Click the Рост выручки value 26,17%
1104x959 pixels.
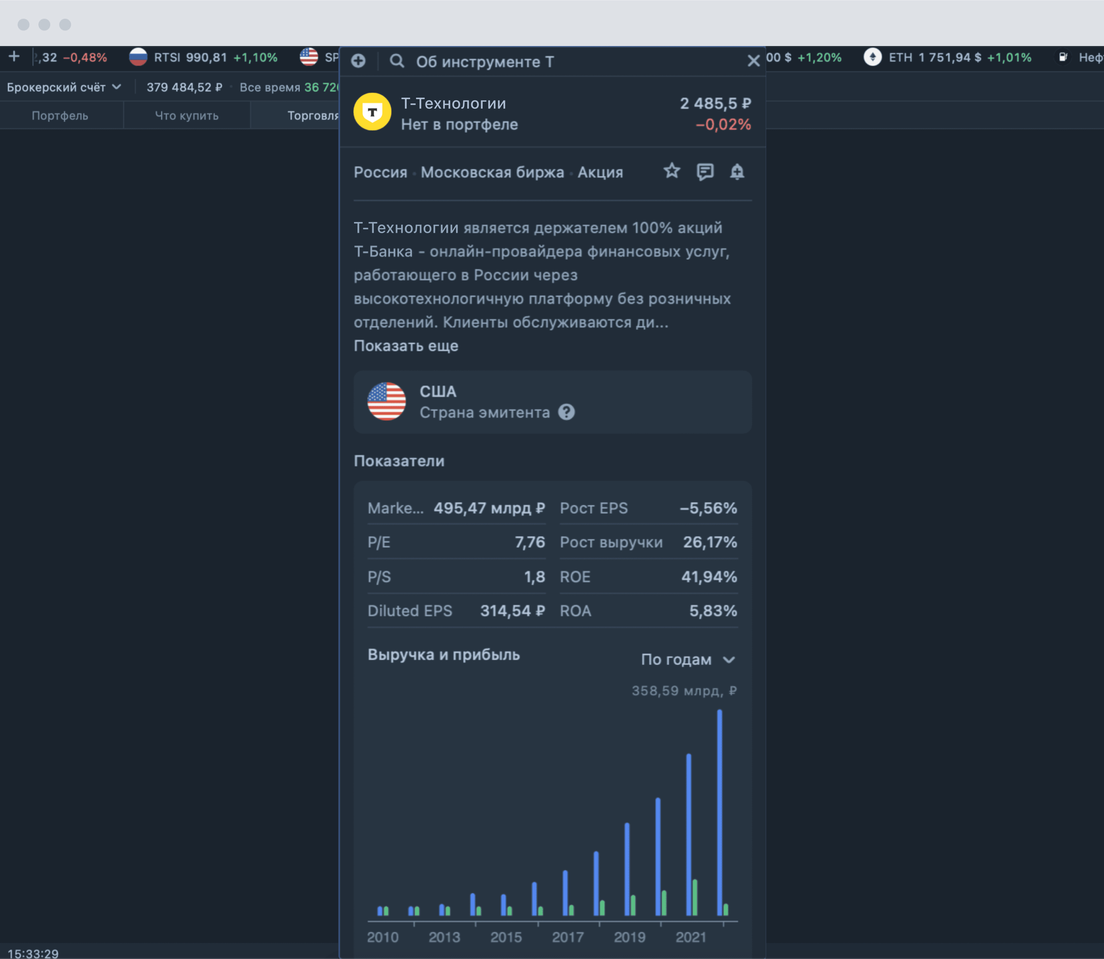point(710,542)
